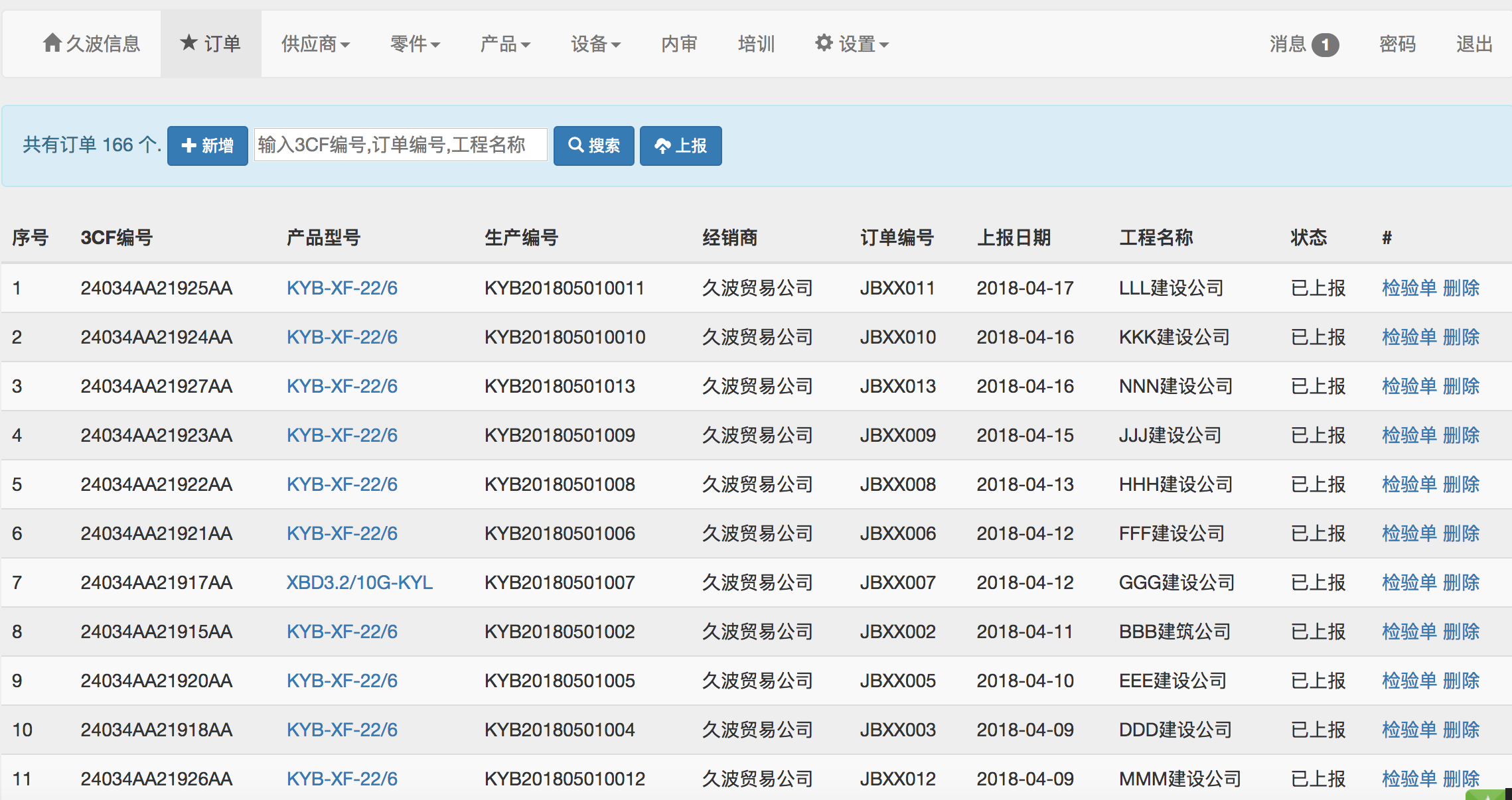Open the 消息 notification badge

coord(1325,44)
